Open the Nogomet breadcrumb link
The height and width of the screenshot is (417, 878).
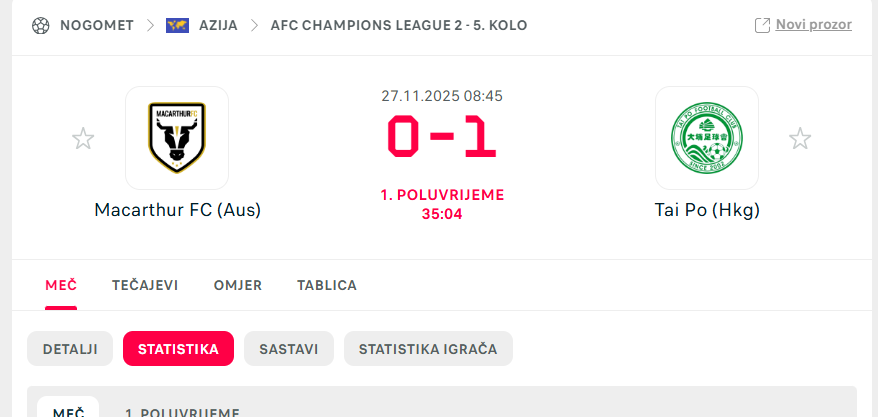tap(97, 25)
